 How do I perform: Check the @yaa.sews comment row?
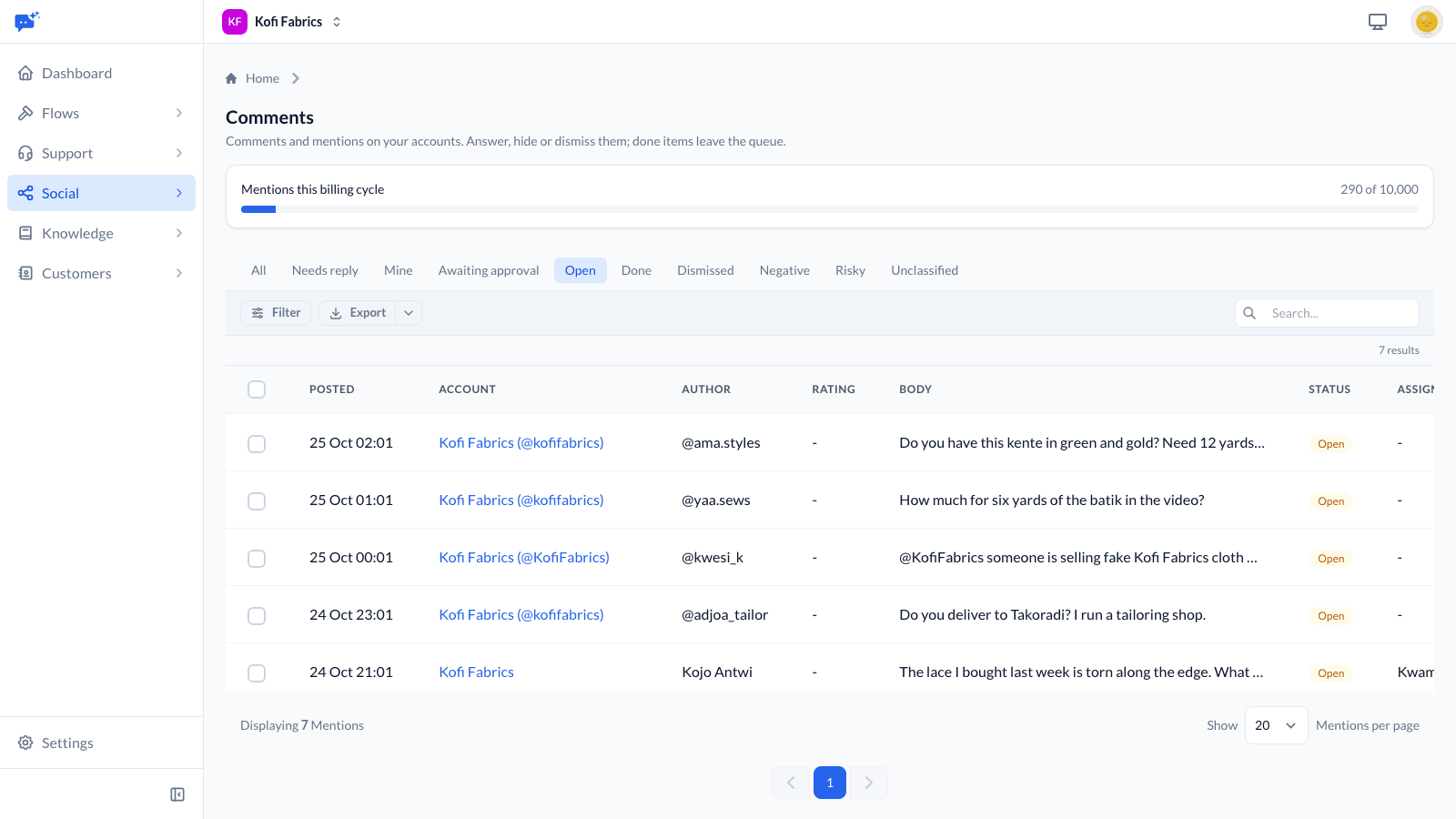click(257, 501)
